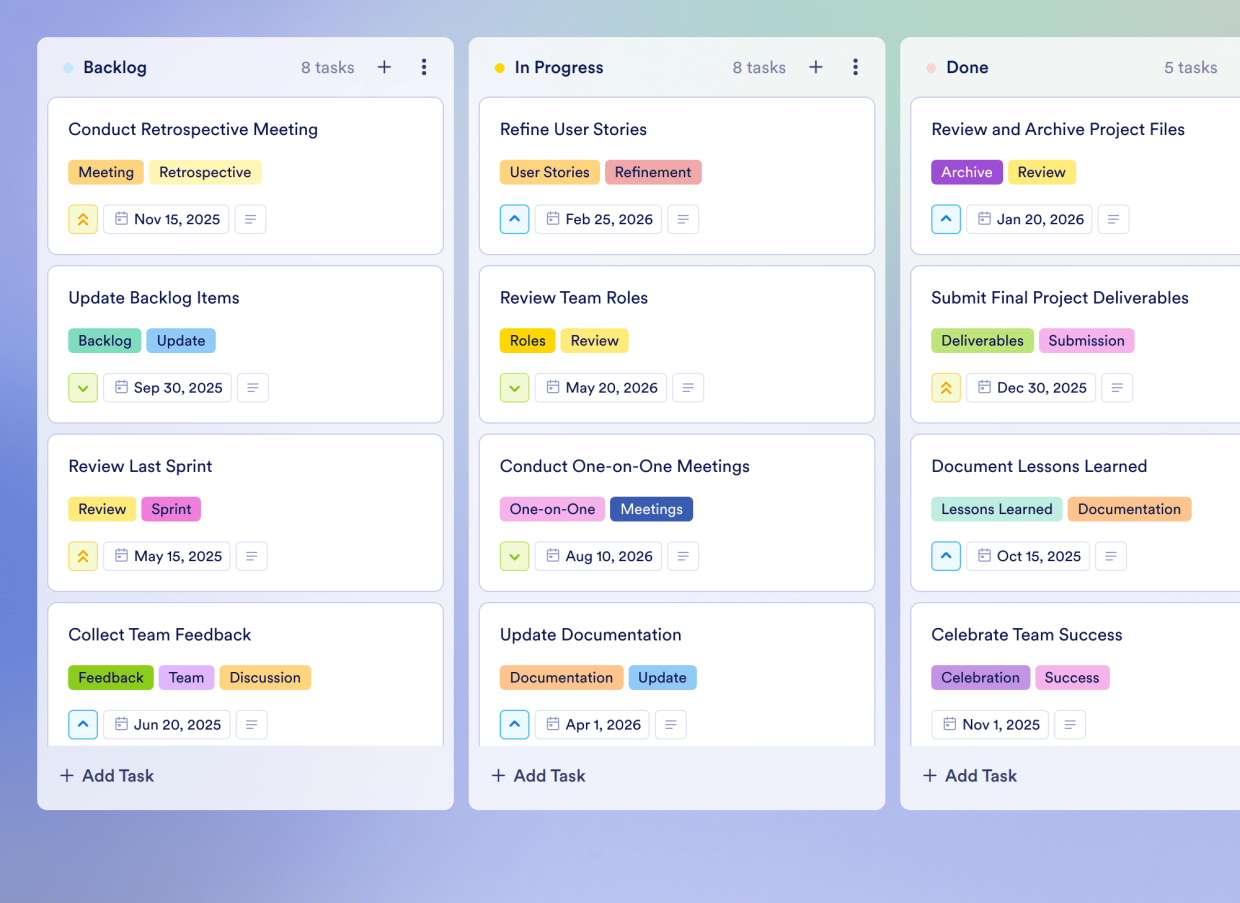Click the plus icon in the Backlog header
1240x903 pixels.
click(x=384, y=67)
